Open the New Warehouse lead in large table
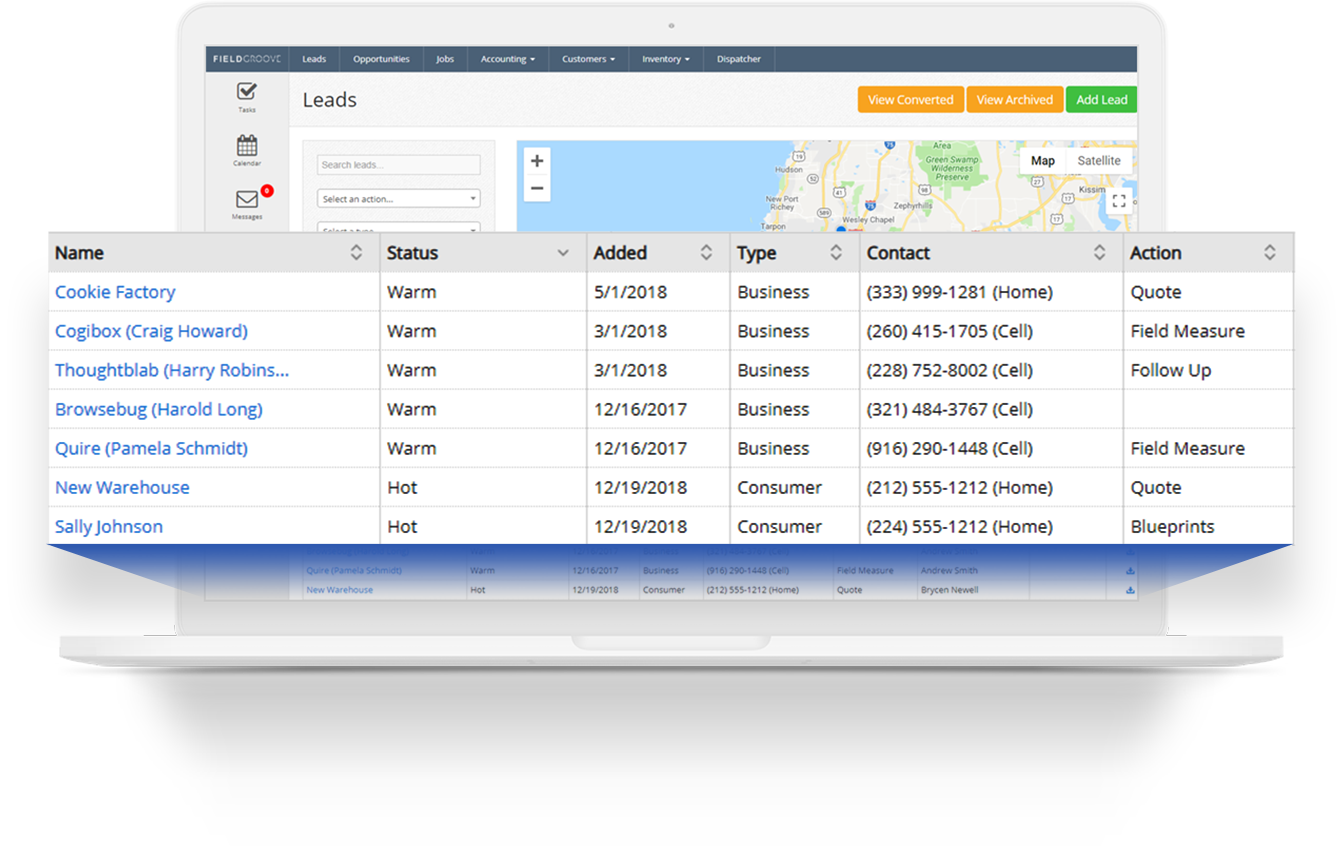Screen dimensions: 1344x846 tap(122, 487)
